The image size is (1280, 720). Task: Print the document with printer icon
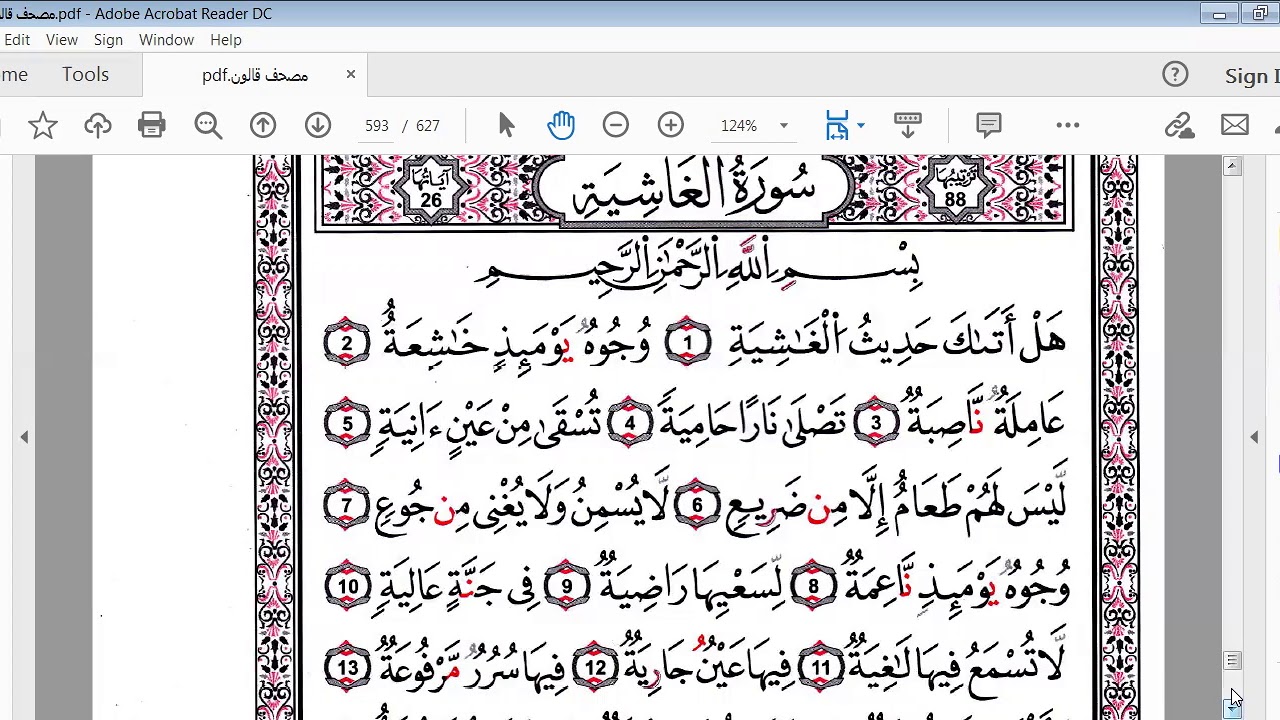tap(152, 125)
